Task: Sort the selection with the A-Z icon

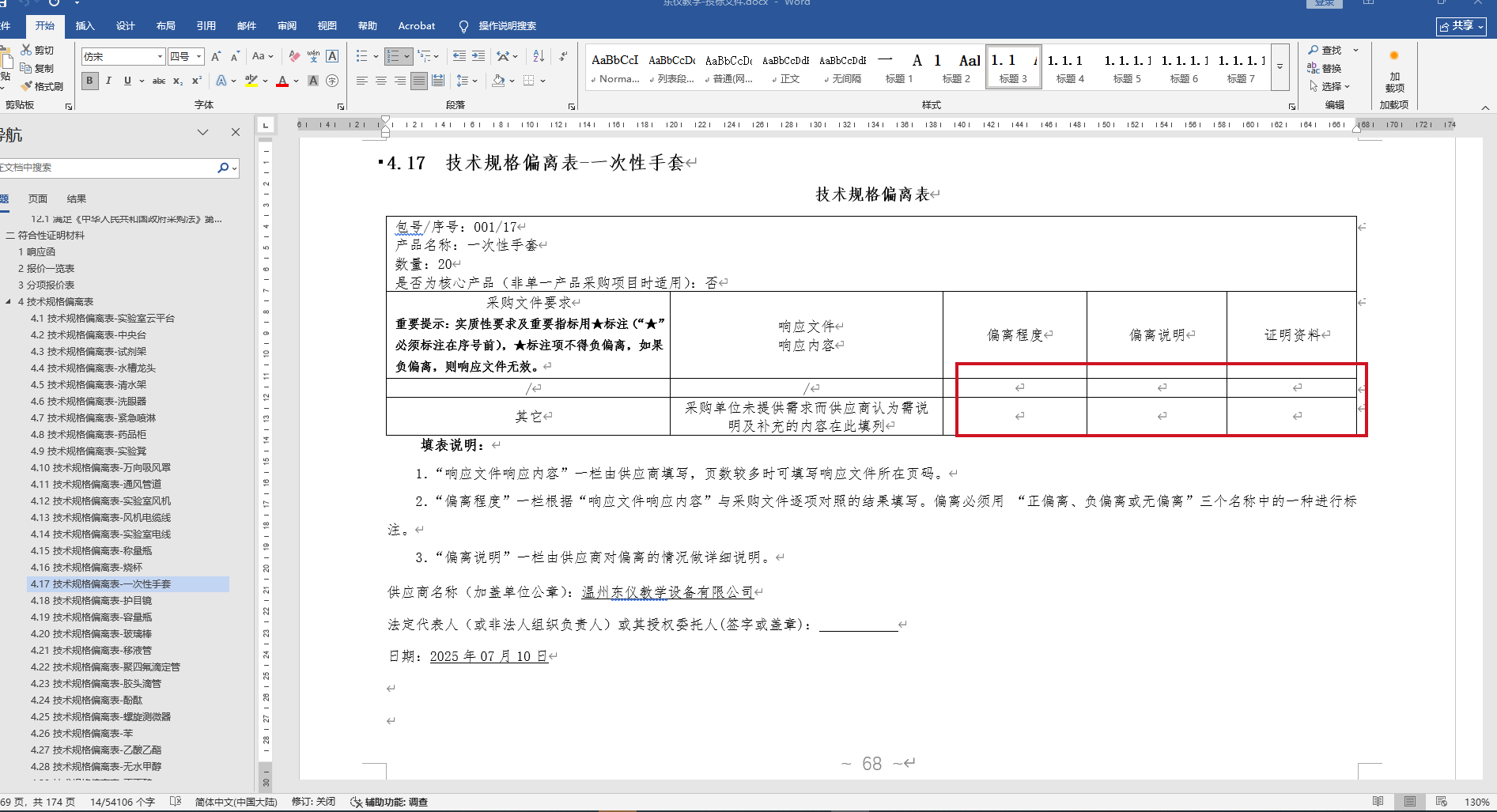Action: (x=539, y=56)
